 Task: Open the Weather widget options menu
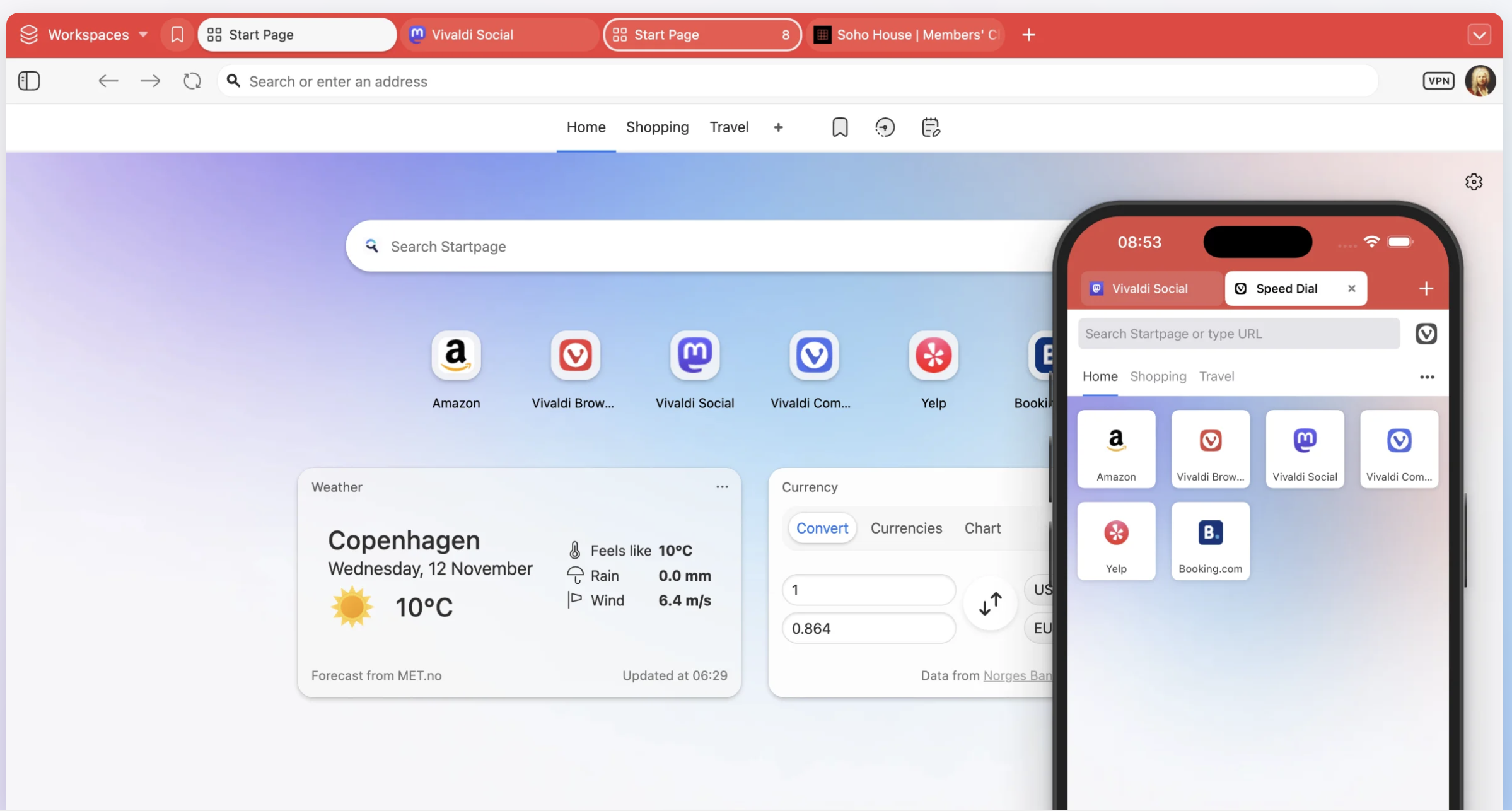click(x=722, y=486)
